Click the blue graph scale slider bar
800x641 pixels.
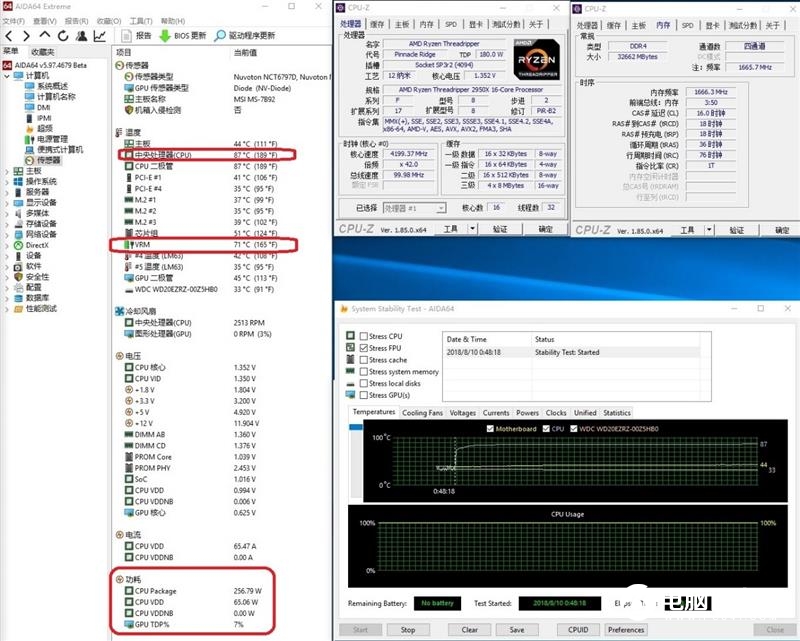[x=355, y=428]
